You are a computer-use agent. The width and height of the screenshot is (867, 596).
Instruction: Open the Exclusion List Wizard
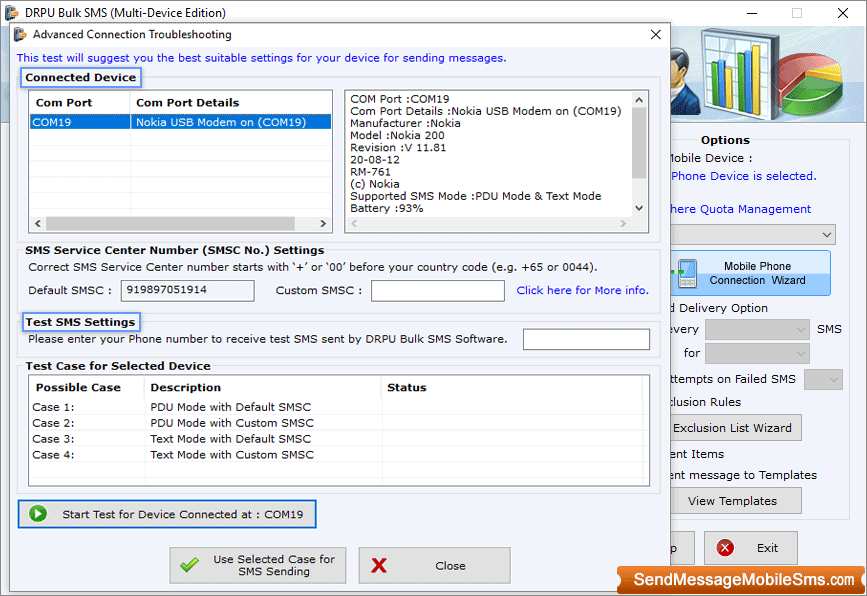[731, 428]
